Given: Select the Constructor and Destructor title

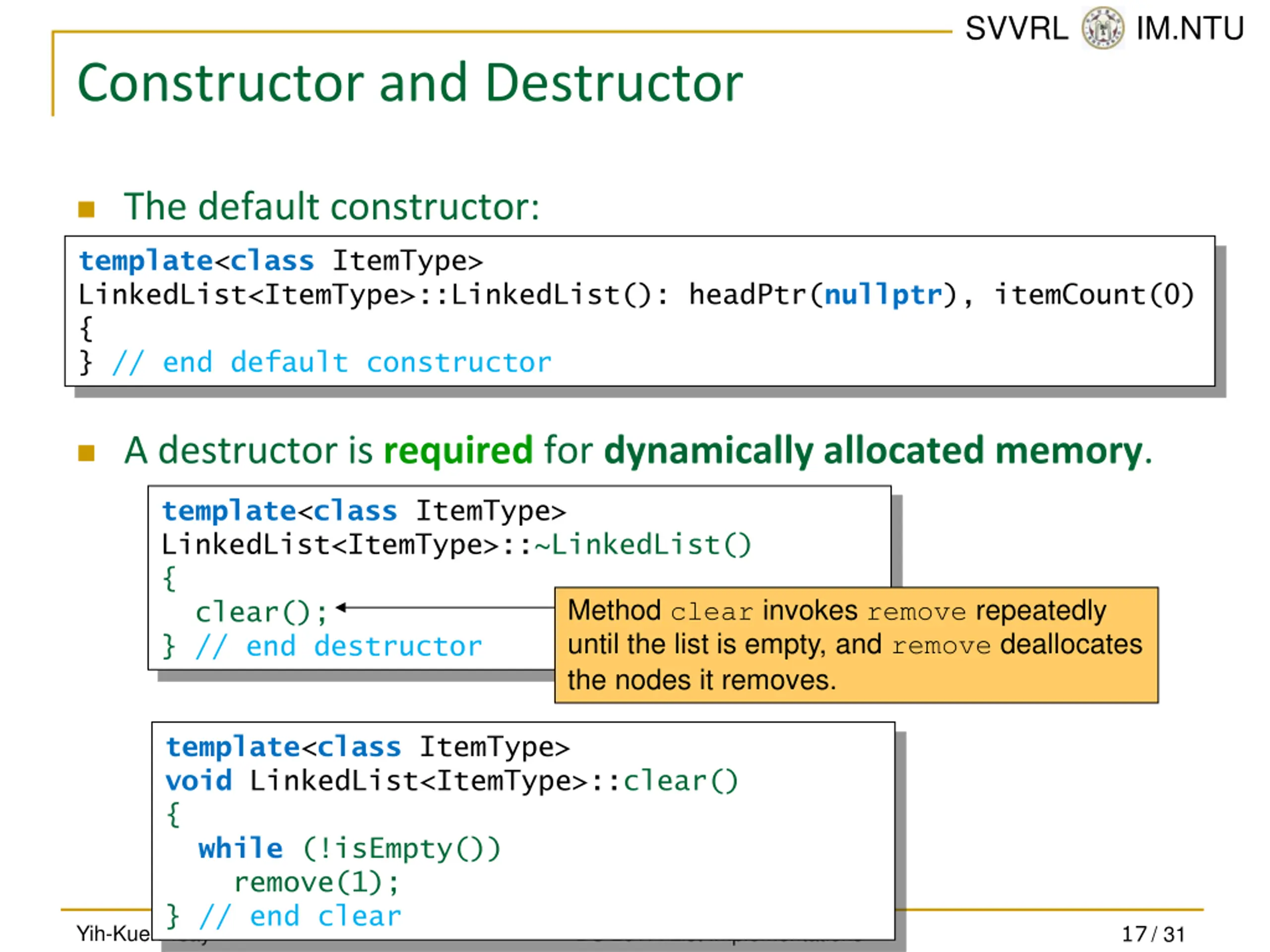Looking at the screenshot, I should click(x=410, y=83).
